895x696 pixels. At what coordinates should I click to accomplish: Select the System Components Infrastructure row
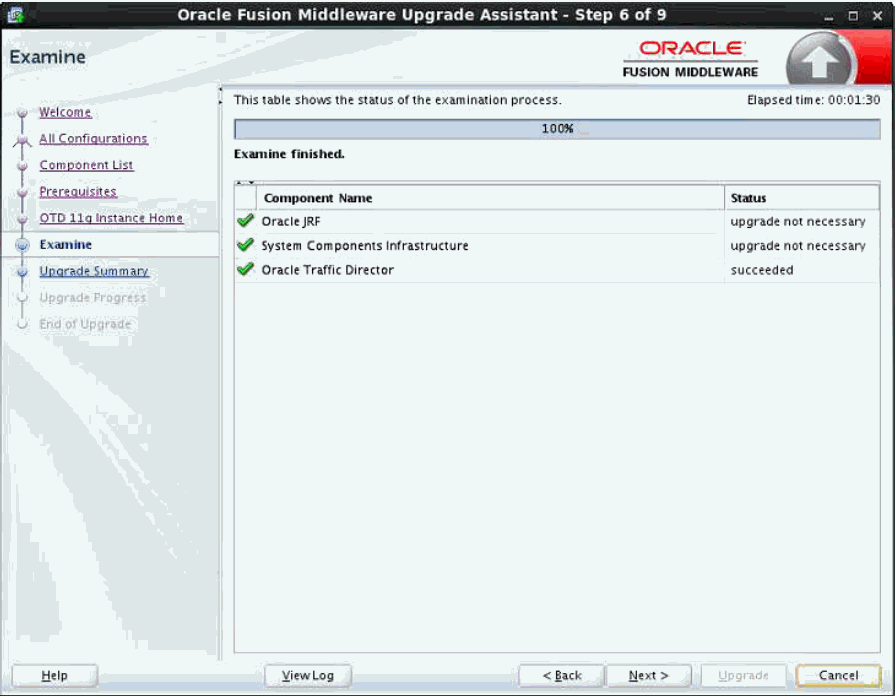tap(557, 246)
